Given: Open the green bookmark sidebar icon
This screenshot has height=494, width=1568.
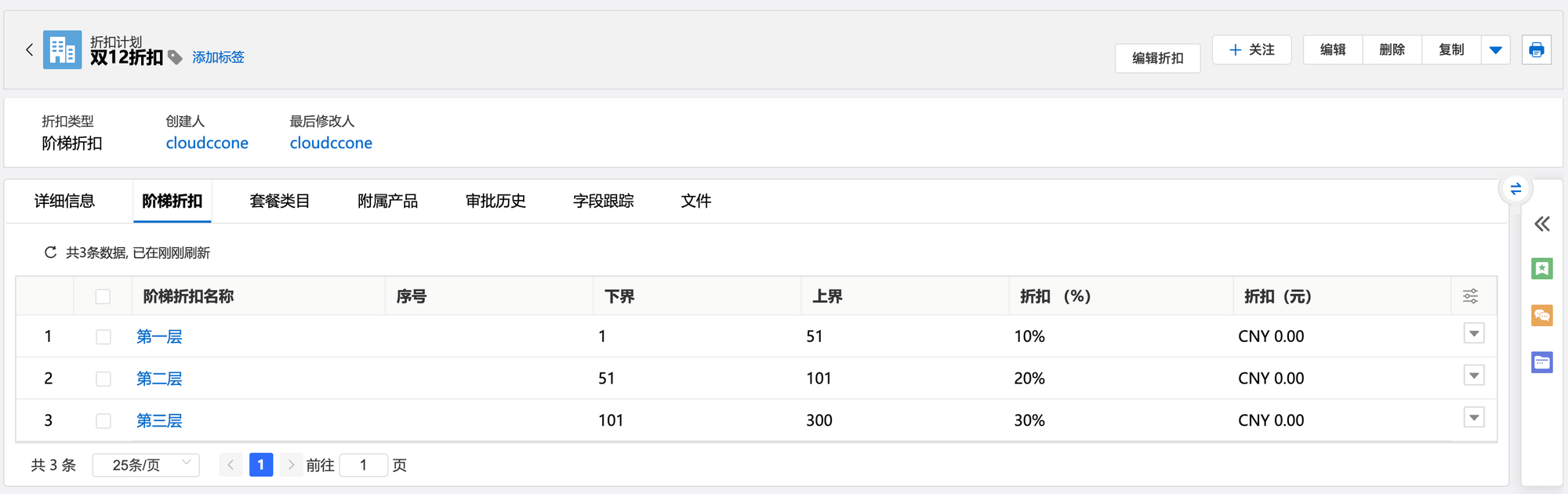Looking at the screenshot, I should coord(1541,269).
